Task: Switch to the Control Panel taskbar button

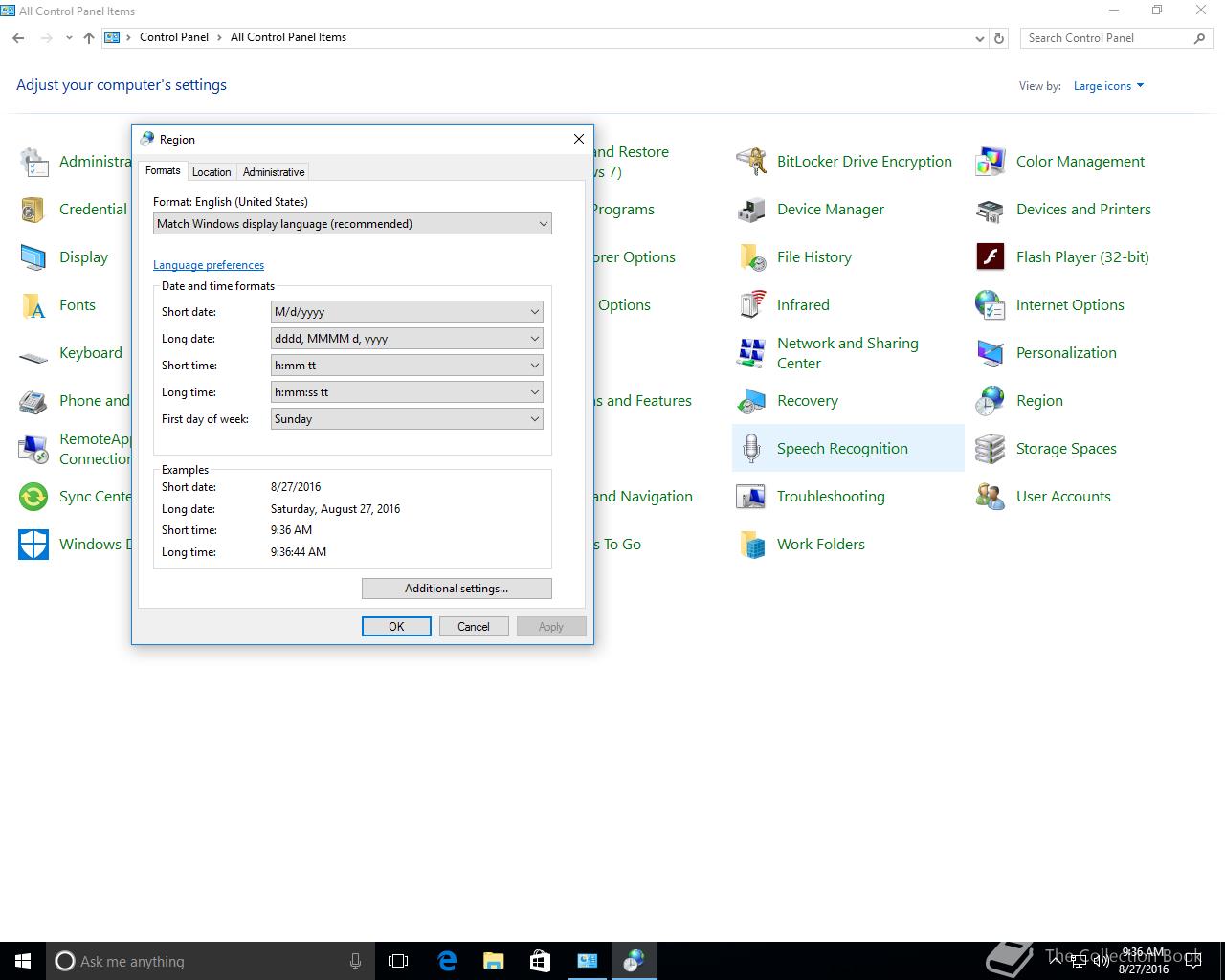Action: pos(587,961)
